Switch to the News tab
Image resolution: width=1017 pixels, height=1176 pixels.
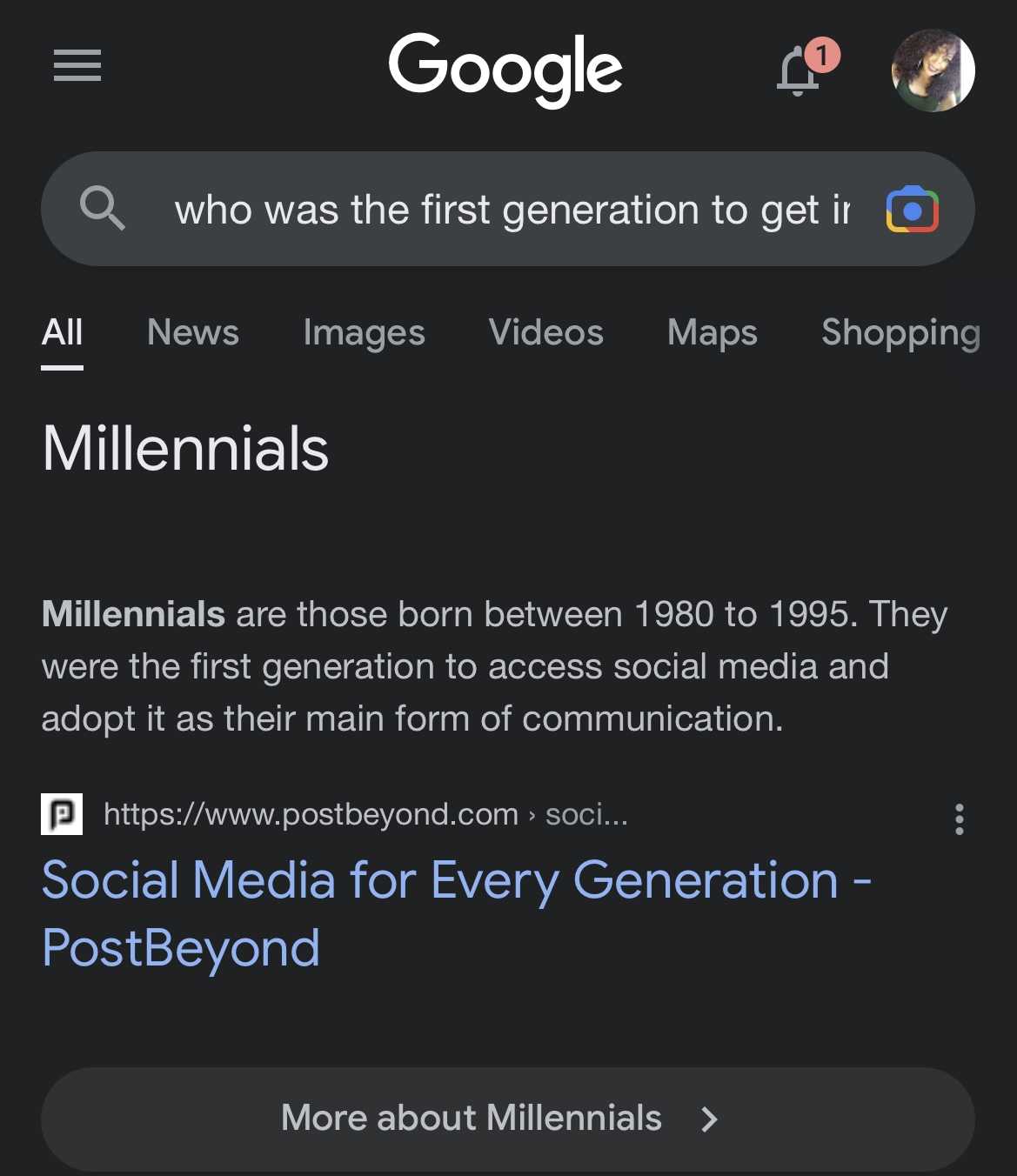192,333
